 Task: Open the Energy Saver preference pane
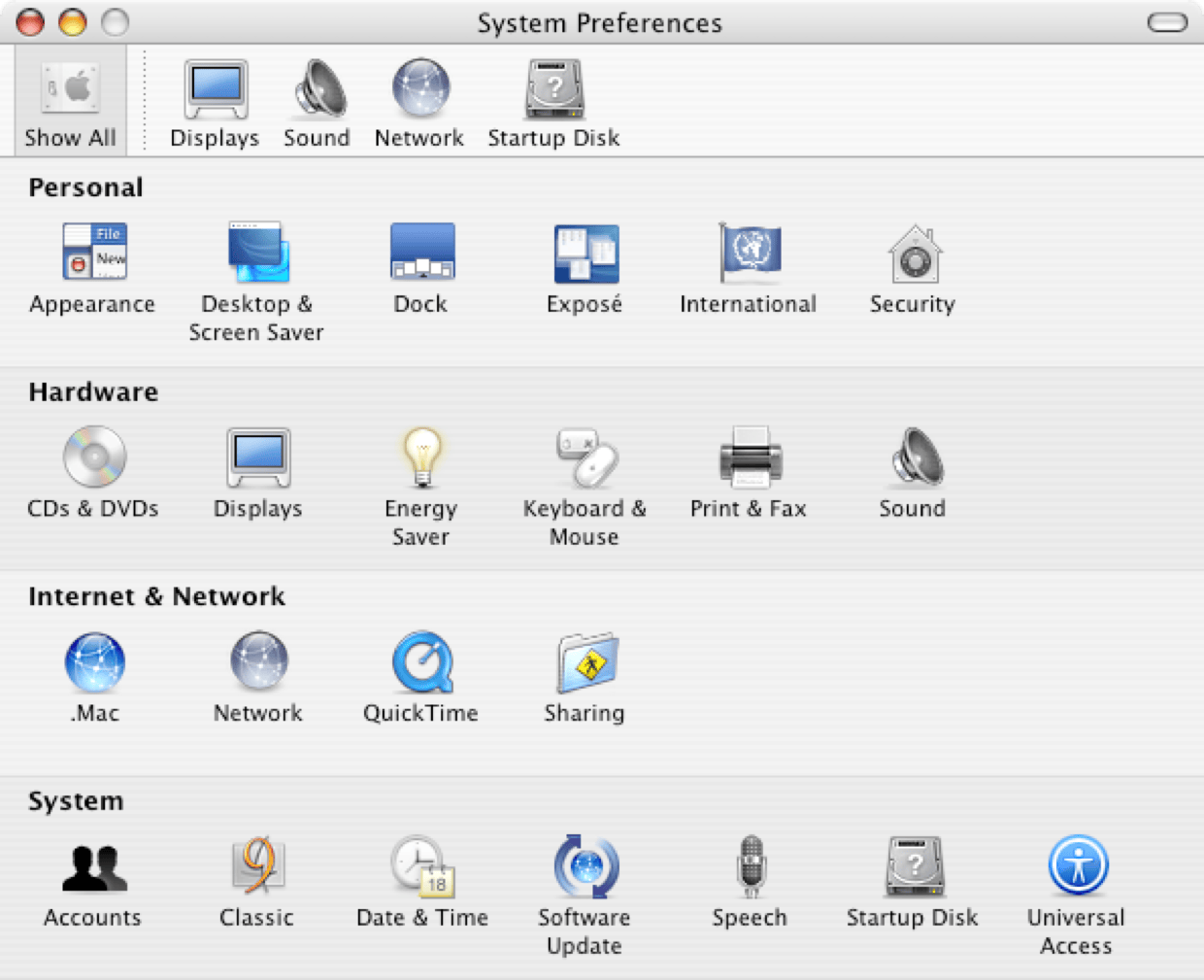click(x=420, y=488)
